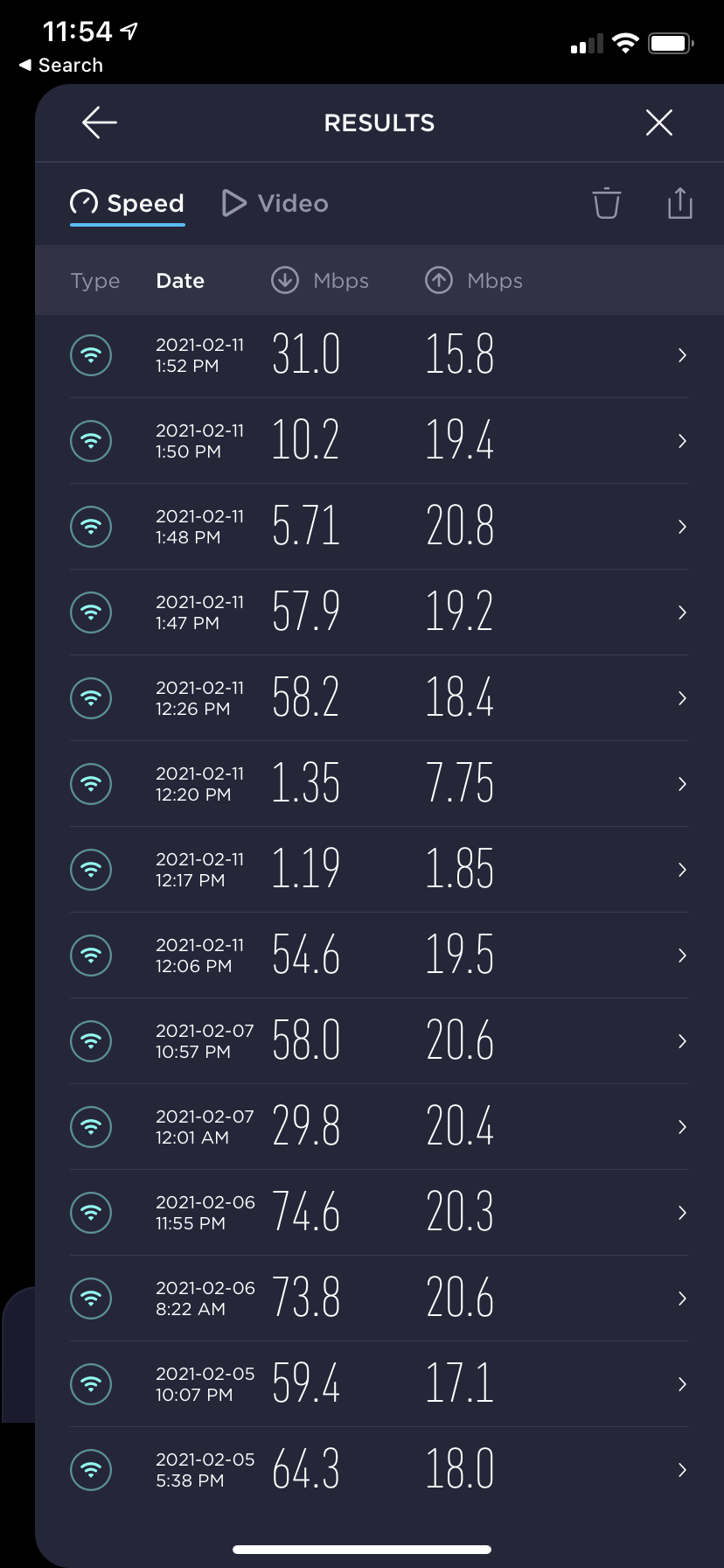Expand the 2021-02-06 11:55 PM result chevron
This screenshot has height=1568, width=724.
click(x=682, y=1213)
